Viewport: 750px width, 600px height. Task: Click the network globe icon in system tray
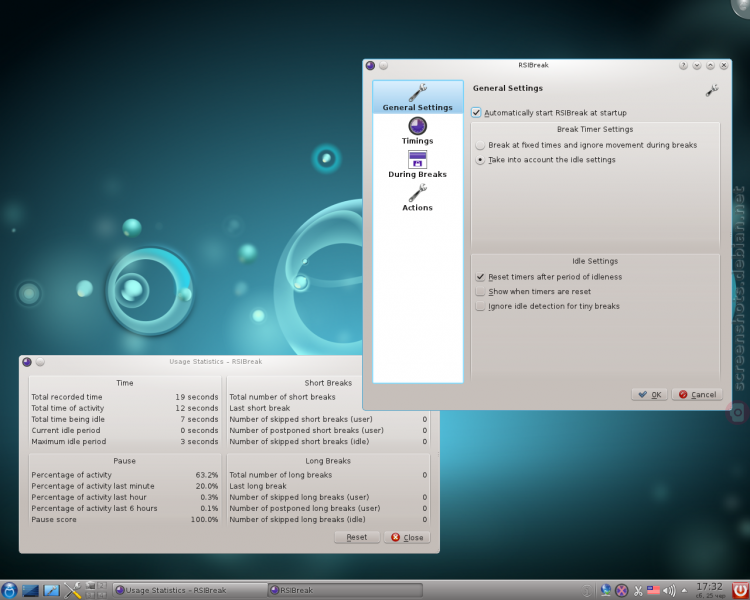[606, 590]
